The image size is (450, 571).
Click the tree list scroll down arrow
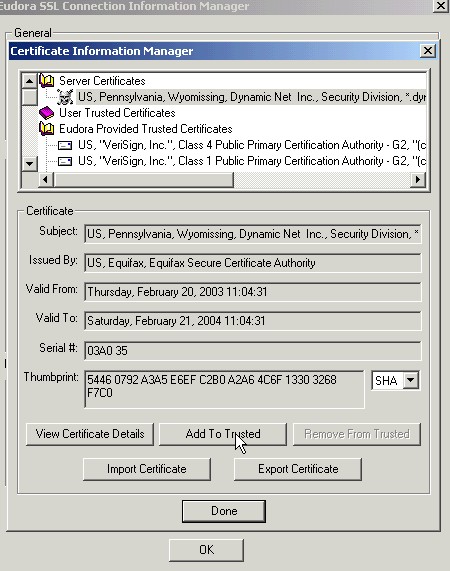29,164
